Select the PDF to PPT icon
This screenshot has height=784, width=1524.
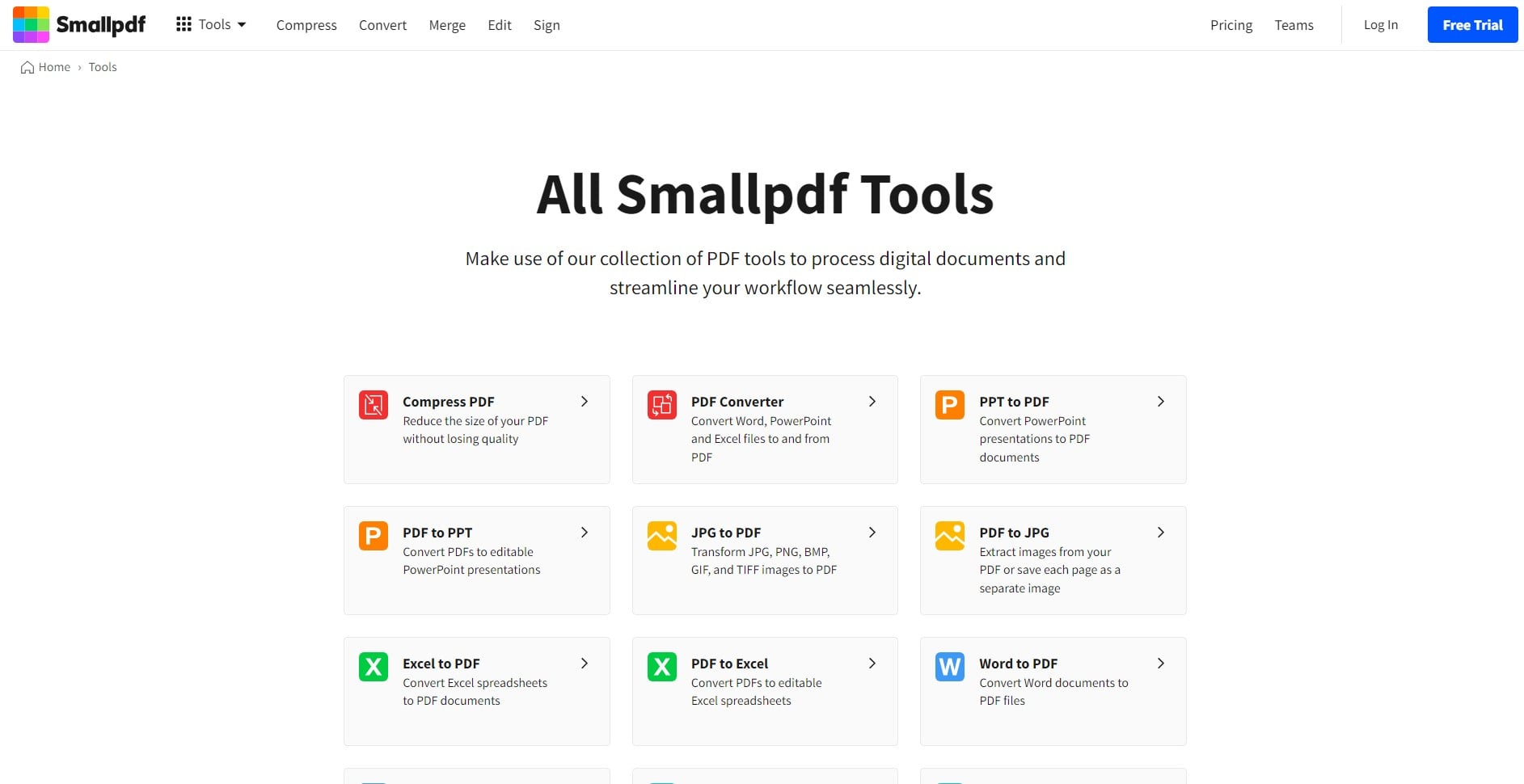(373, 535)
